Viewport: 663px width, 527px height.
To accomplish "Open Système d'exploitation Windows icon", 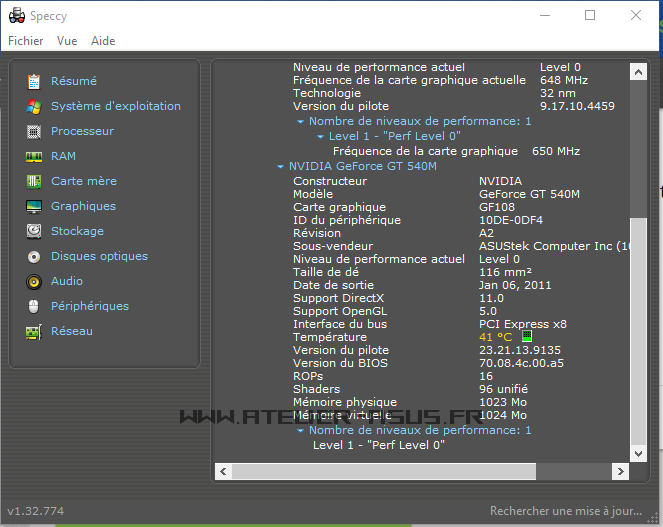I will tap(34, 106).
